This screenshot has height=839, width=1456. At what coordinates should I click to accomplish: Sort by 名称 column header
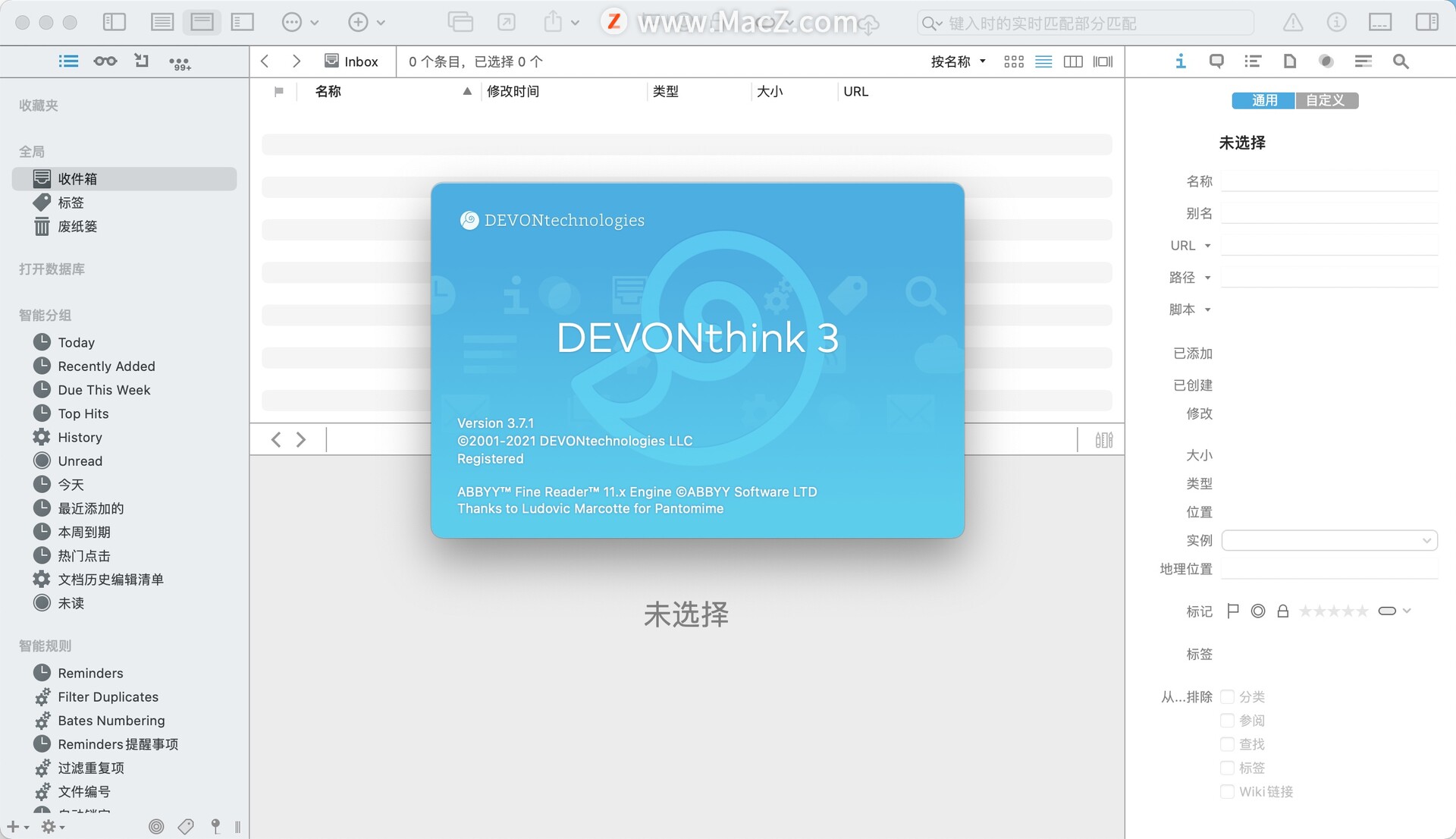[x=328, y=91]
